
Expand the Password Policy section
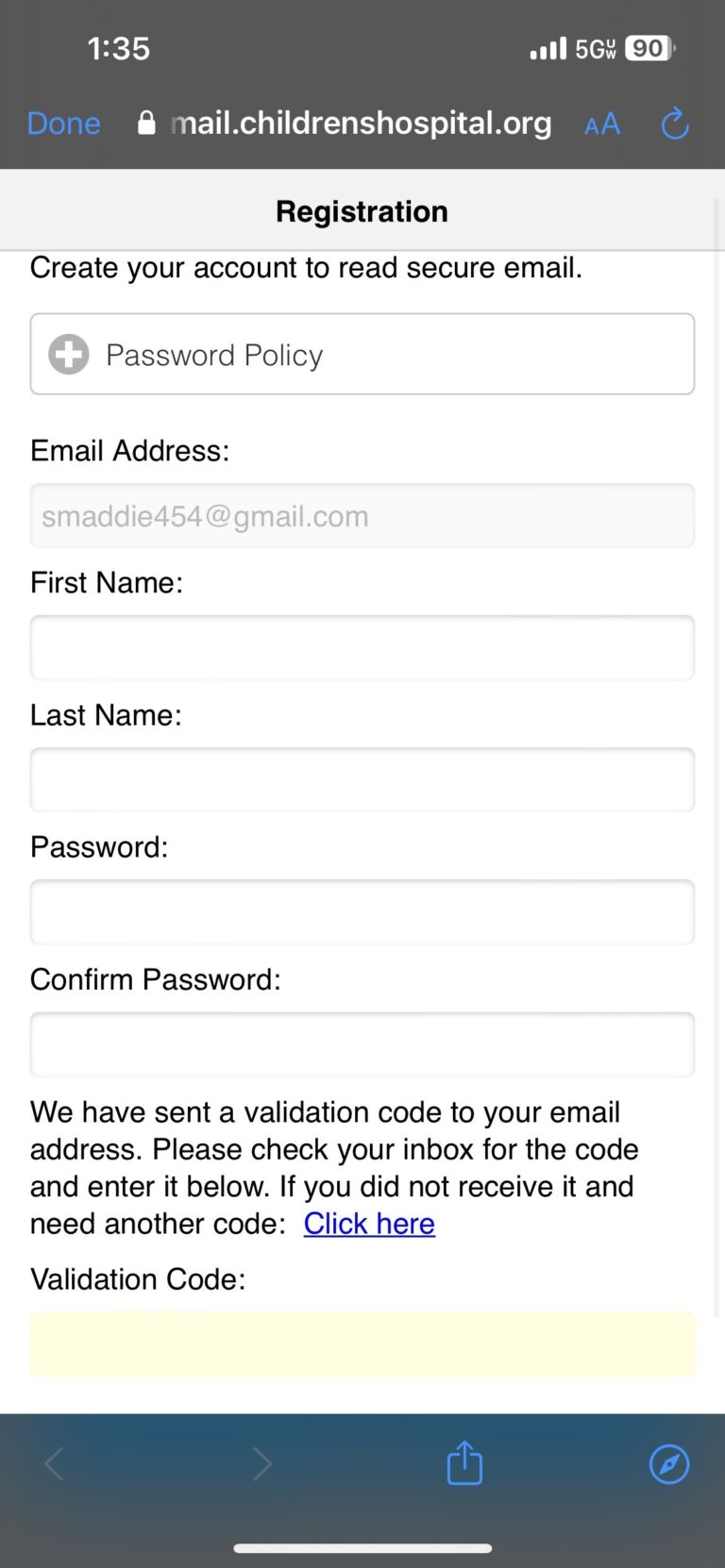(x=362, y=355)
